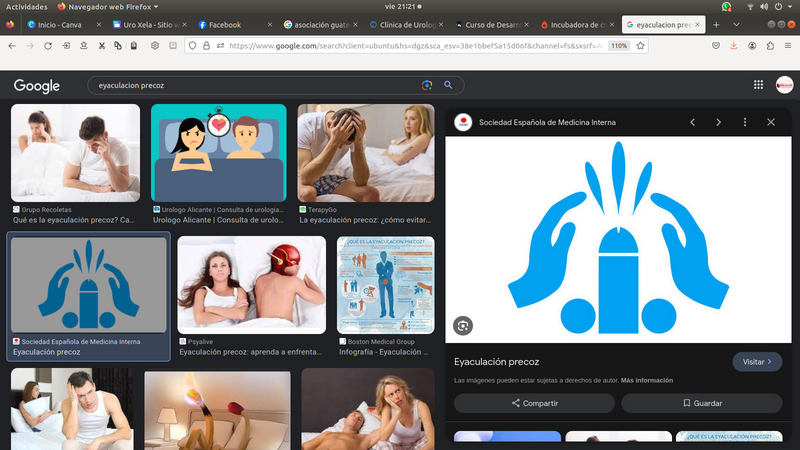The height and width of the screenshot is (450, 800).
Task: Open the Google account profile avatar
Action: (x=784, y=86)
